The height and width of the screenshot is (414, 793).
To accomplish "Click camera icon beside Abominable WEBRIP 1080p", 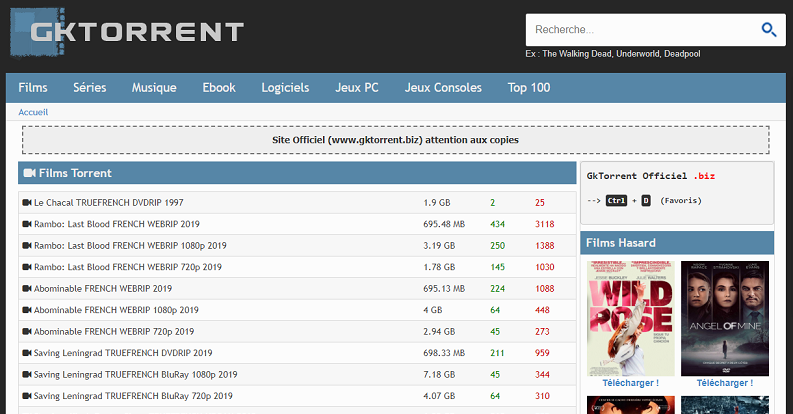I will click(27, 310).
